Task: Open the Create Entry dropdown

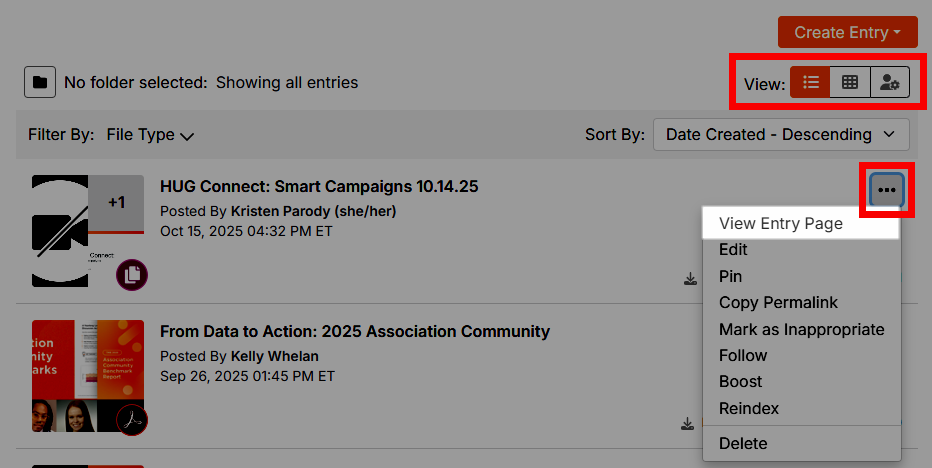Action: pyautogui.click(x=847, y=32)
